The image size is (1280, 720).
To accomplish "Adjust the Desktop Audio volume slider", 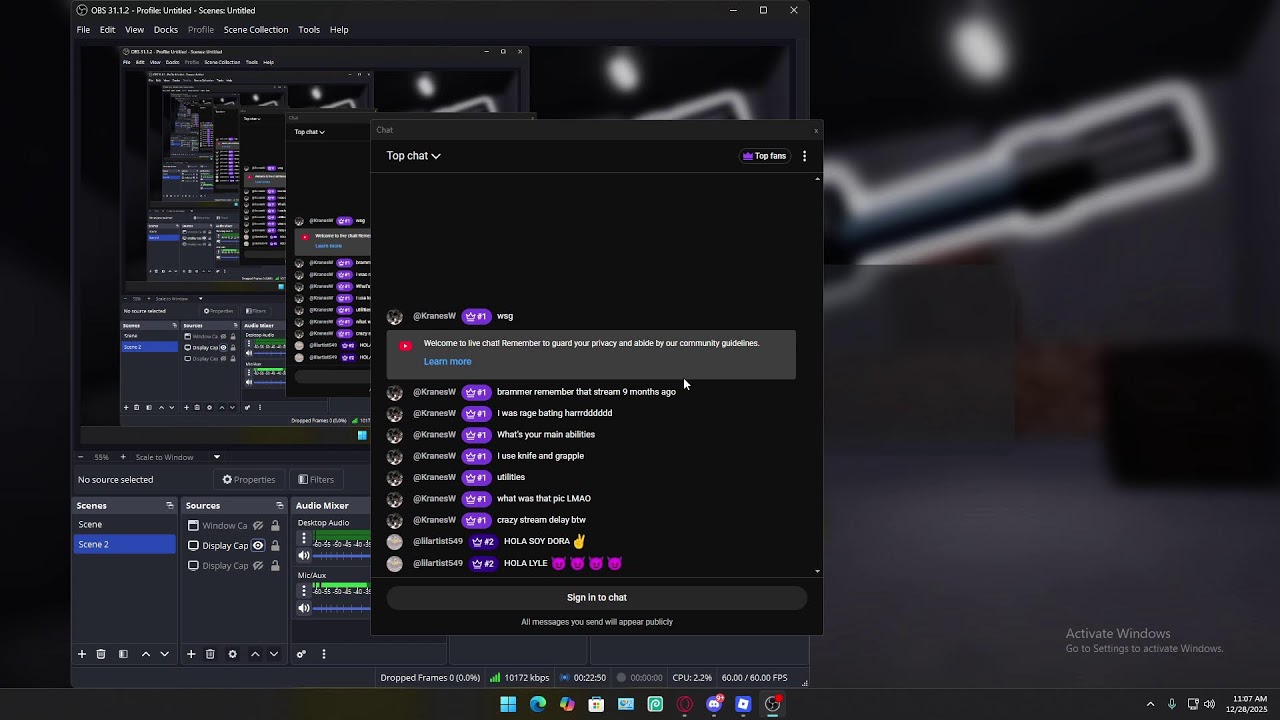I will (342, 556).
